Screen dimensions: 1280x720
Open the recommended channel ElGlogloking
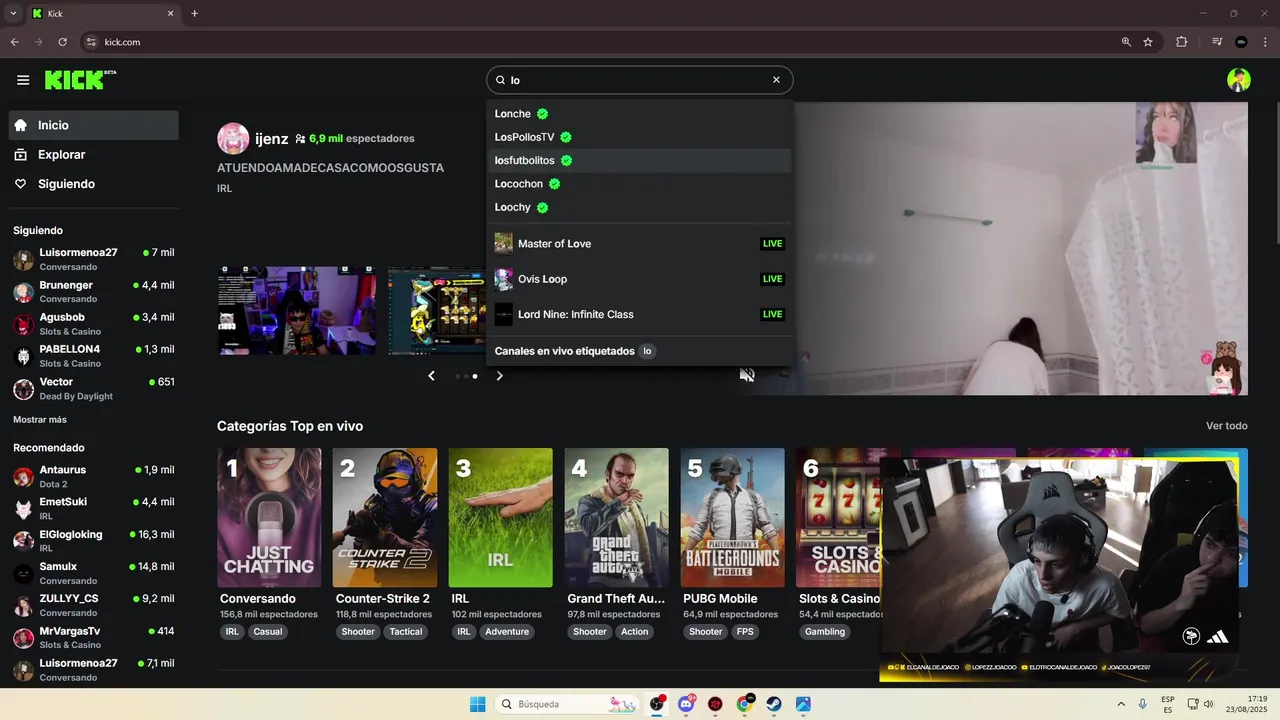click(94, 541)
